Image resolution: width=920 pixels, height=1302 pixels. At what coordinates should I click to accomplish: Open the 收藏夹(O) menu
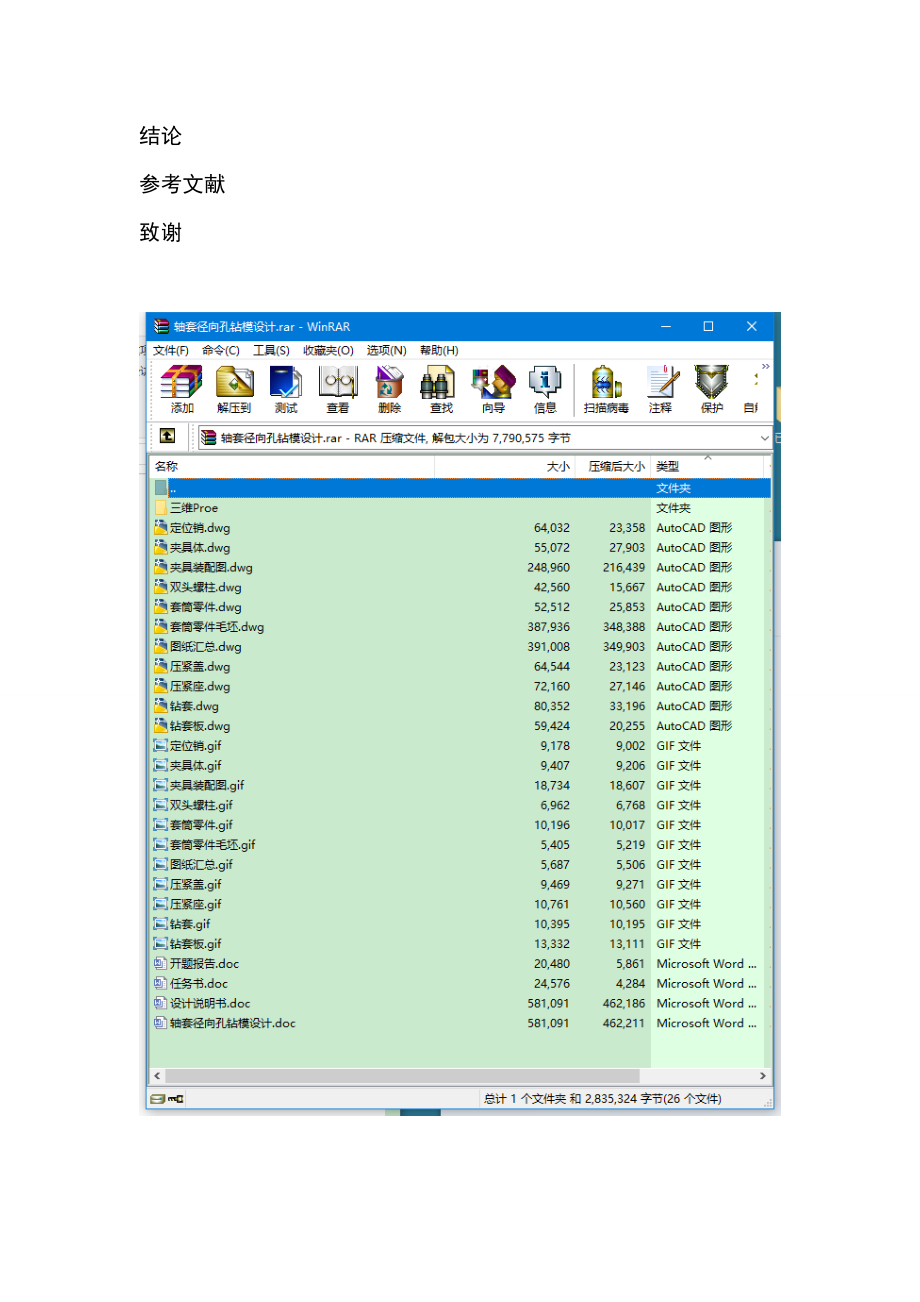[329, 350]
